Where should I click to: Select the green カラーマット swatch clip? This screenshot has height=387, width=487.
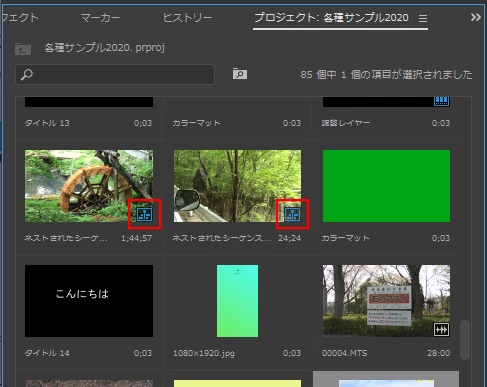tap(386, 186)
